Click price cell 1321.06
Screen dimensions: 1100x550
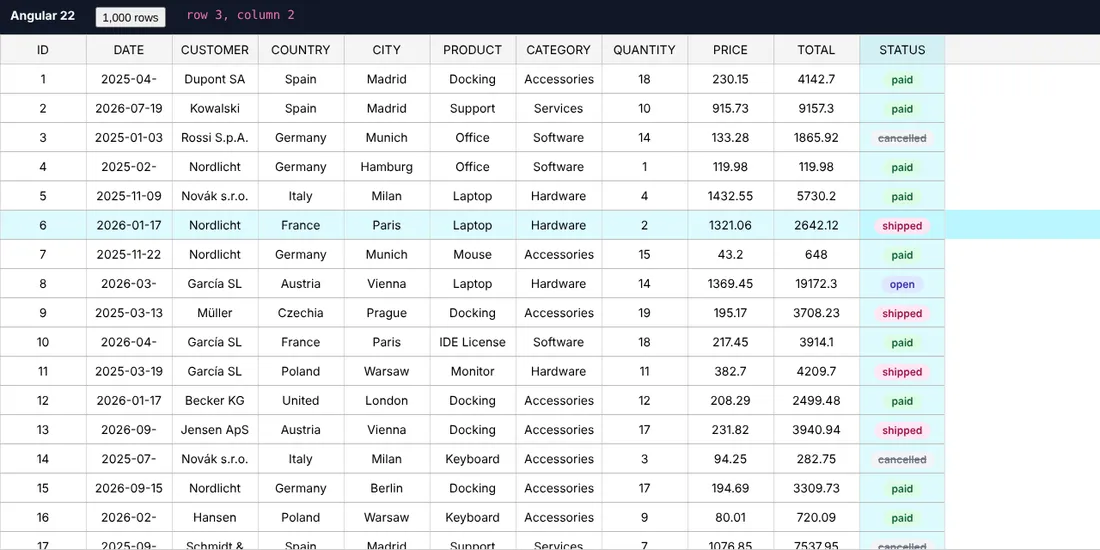(x=730, y=225)
